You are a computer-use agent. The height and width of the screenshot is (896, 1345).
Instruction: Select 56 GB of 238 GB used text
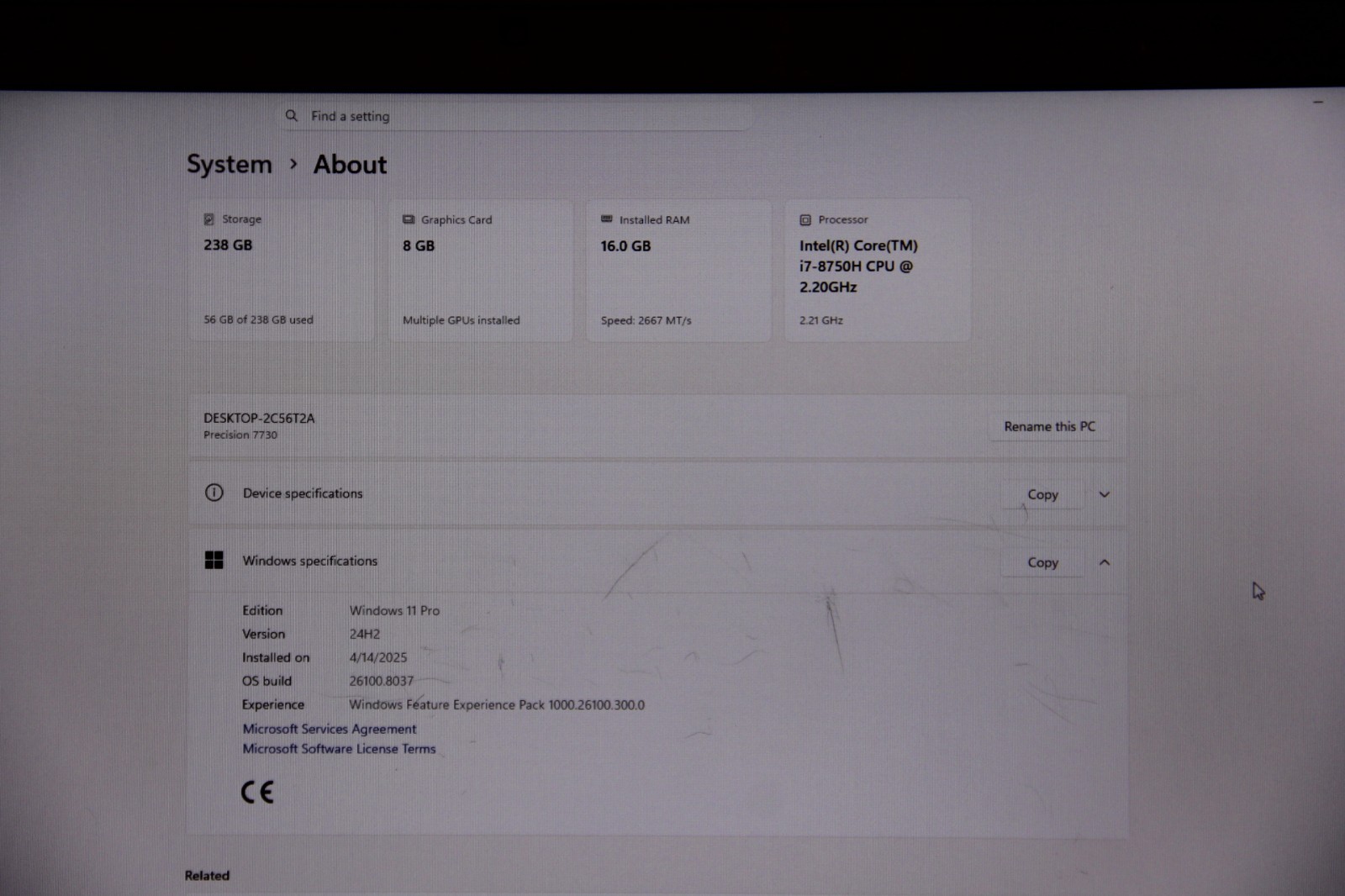click(258, 319)
